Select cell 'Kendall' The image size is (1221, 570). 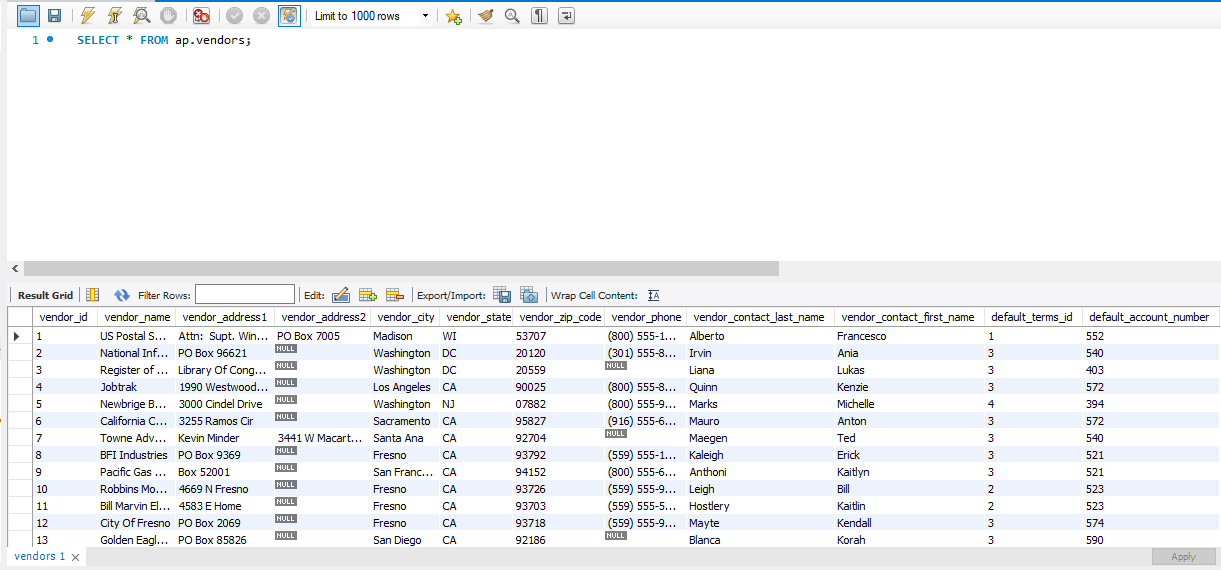(909, 523)
